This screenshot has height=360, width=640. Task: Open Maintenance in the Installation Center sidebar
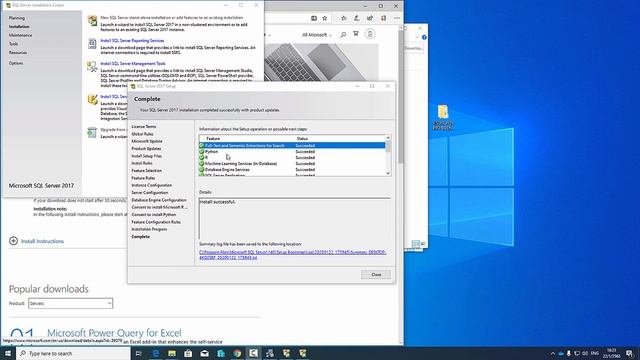point(20,35)
